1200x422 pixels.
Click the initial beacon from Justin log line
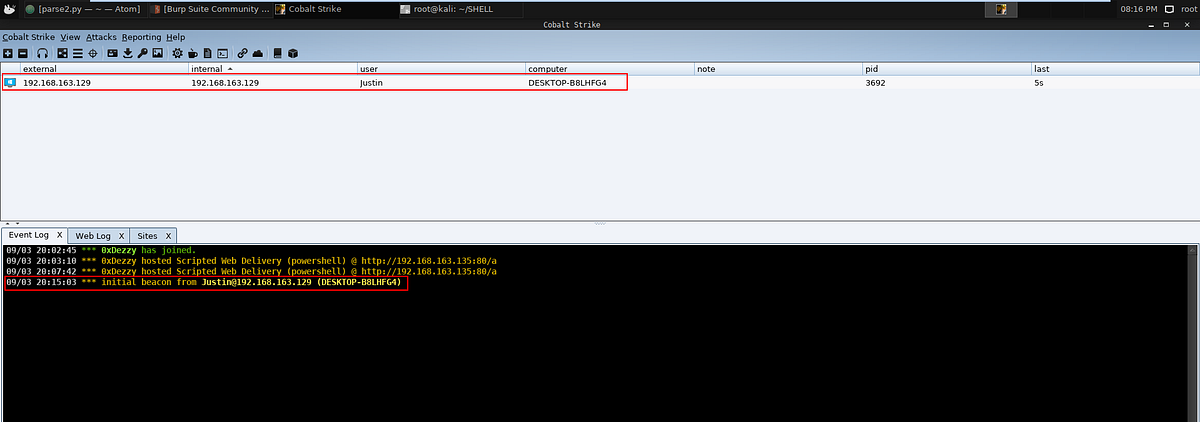pos(203,283)
